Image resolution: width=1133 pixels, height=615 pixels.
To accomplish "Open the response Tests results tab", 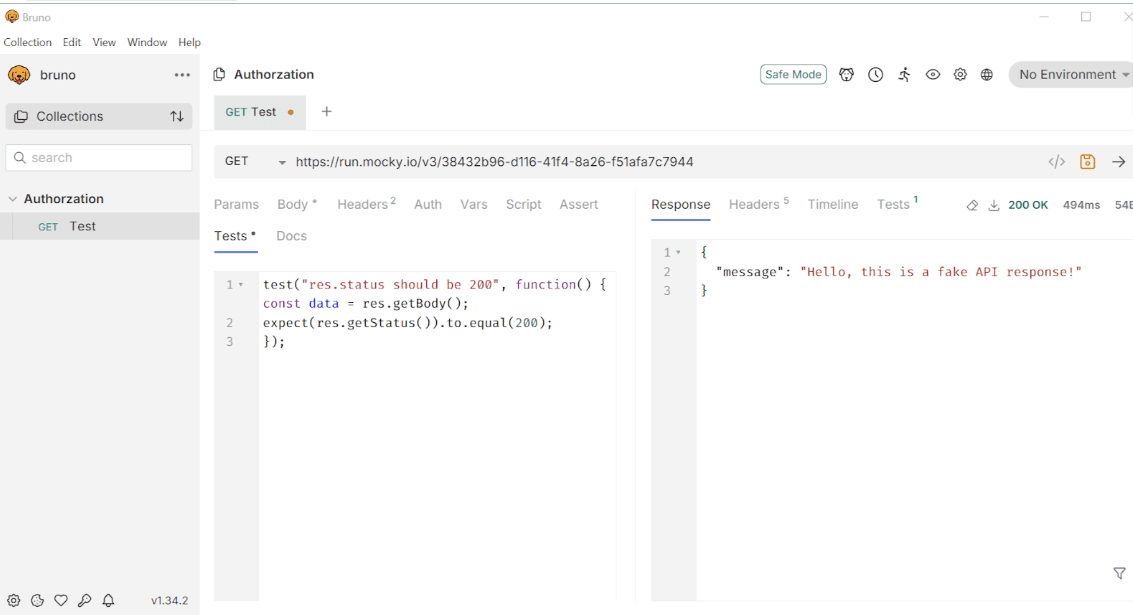I will [x=897, y=205].
